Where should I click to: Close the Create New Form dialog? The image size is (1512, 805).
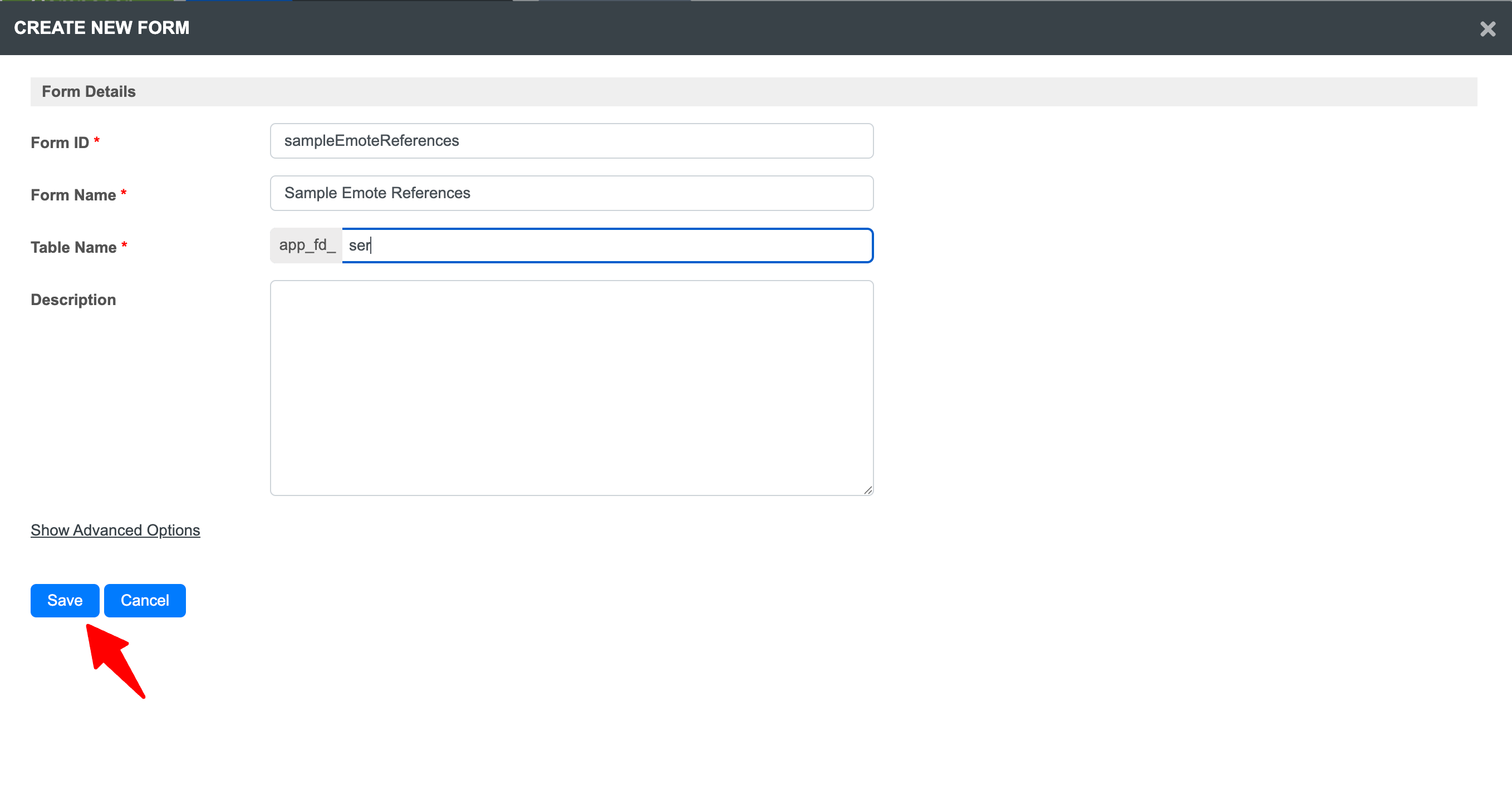pyautogui.click(x=1488, y=29)
